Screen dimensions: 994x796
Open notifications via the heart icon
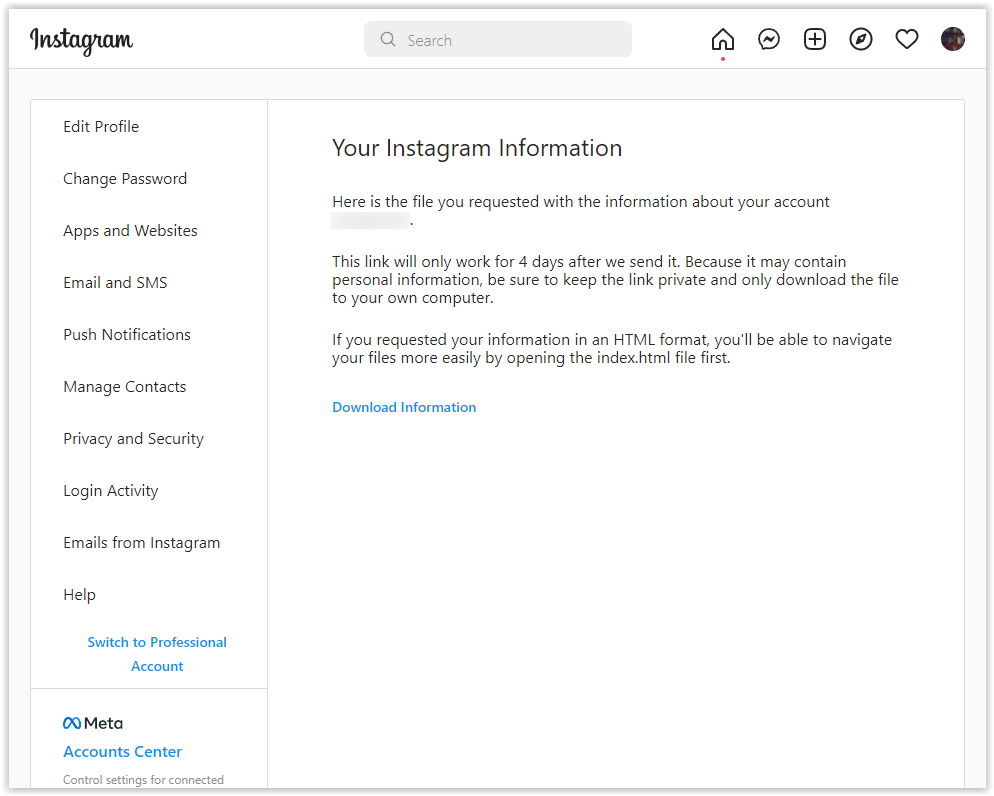[907, 38]
